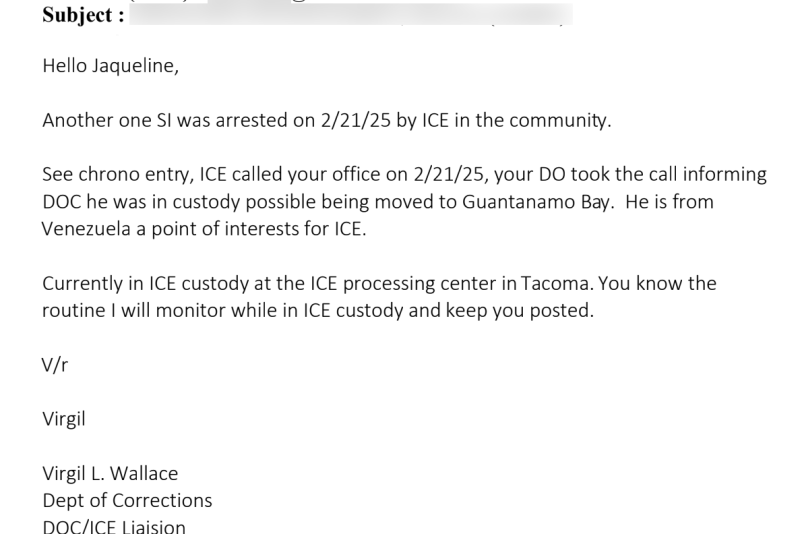Click the full name 'Virgil L. Wallace'
800x534 pixels.
tap(110, 474)
